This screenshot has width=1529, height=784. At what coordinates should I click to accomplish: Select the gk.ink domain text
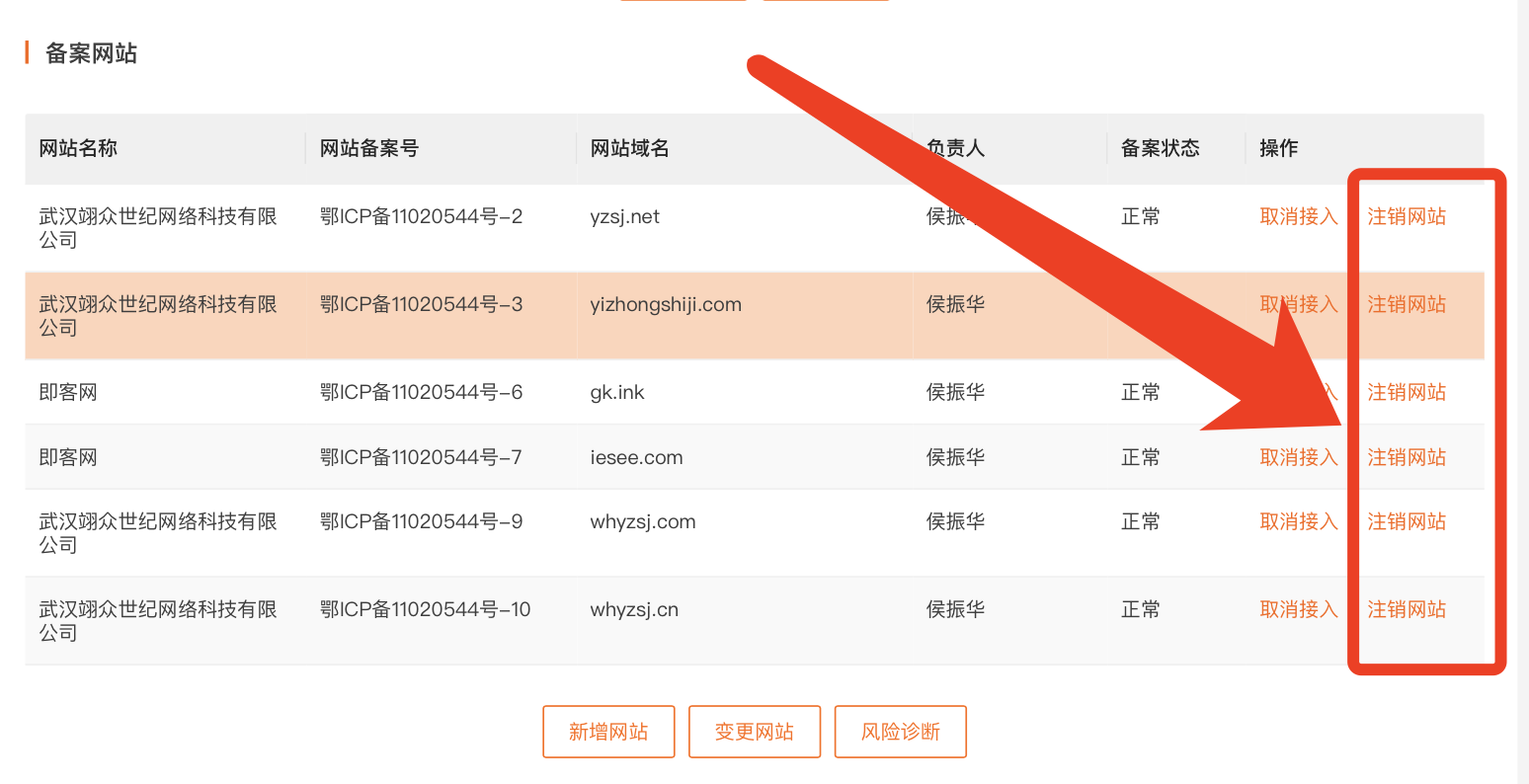[616, 392]
